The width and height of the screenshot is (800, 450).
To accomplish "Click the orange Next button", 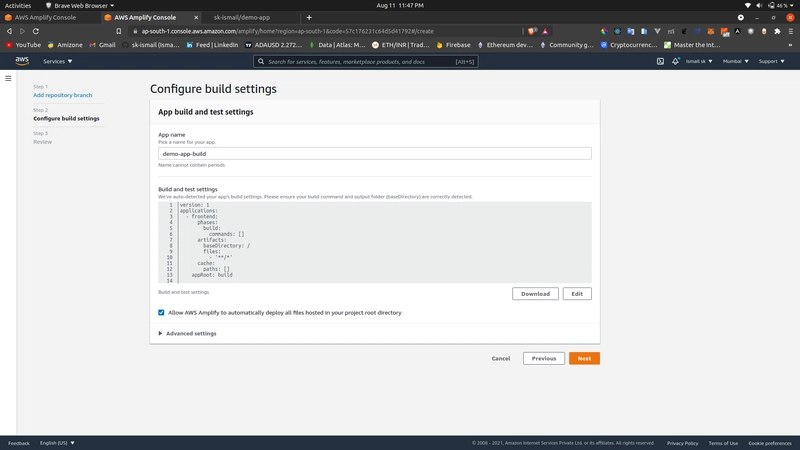I will coord(584,358).
